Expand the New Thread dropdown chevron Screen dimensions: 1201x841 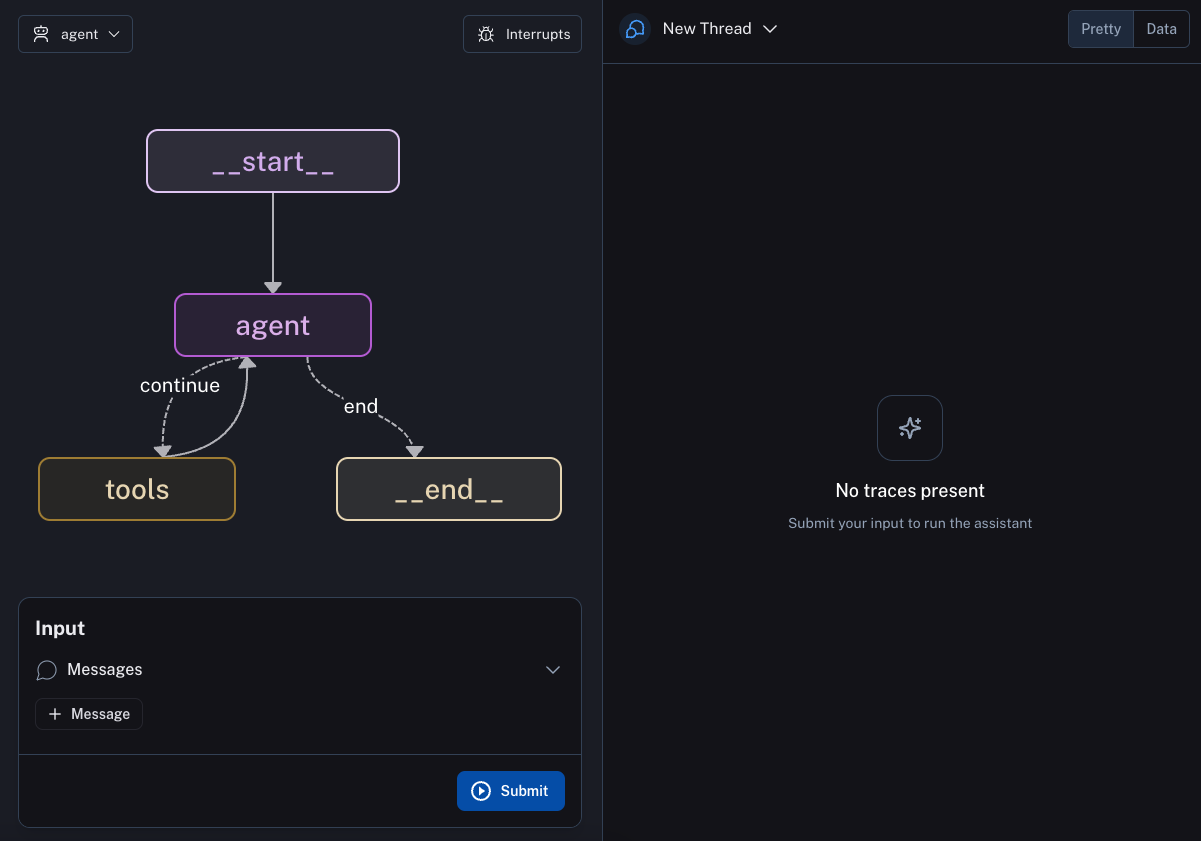click(x=770, y=29)
